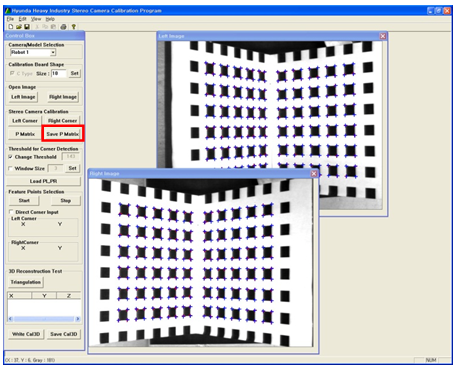
Task: Click the Paste toolbar icon
Action: coord(53,27)
